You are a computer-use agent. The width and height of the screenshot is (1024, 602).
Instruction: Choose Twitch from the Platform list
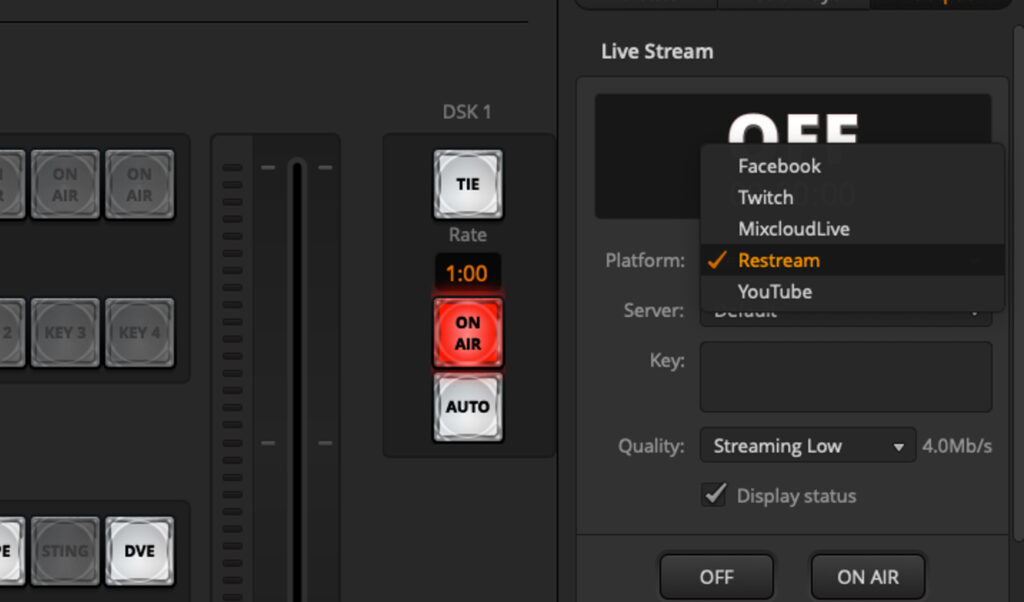click(852, 197)
